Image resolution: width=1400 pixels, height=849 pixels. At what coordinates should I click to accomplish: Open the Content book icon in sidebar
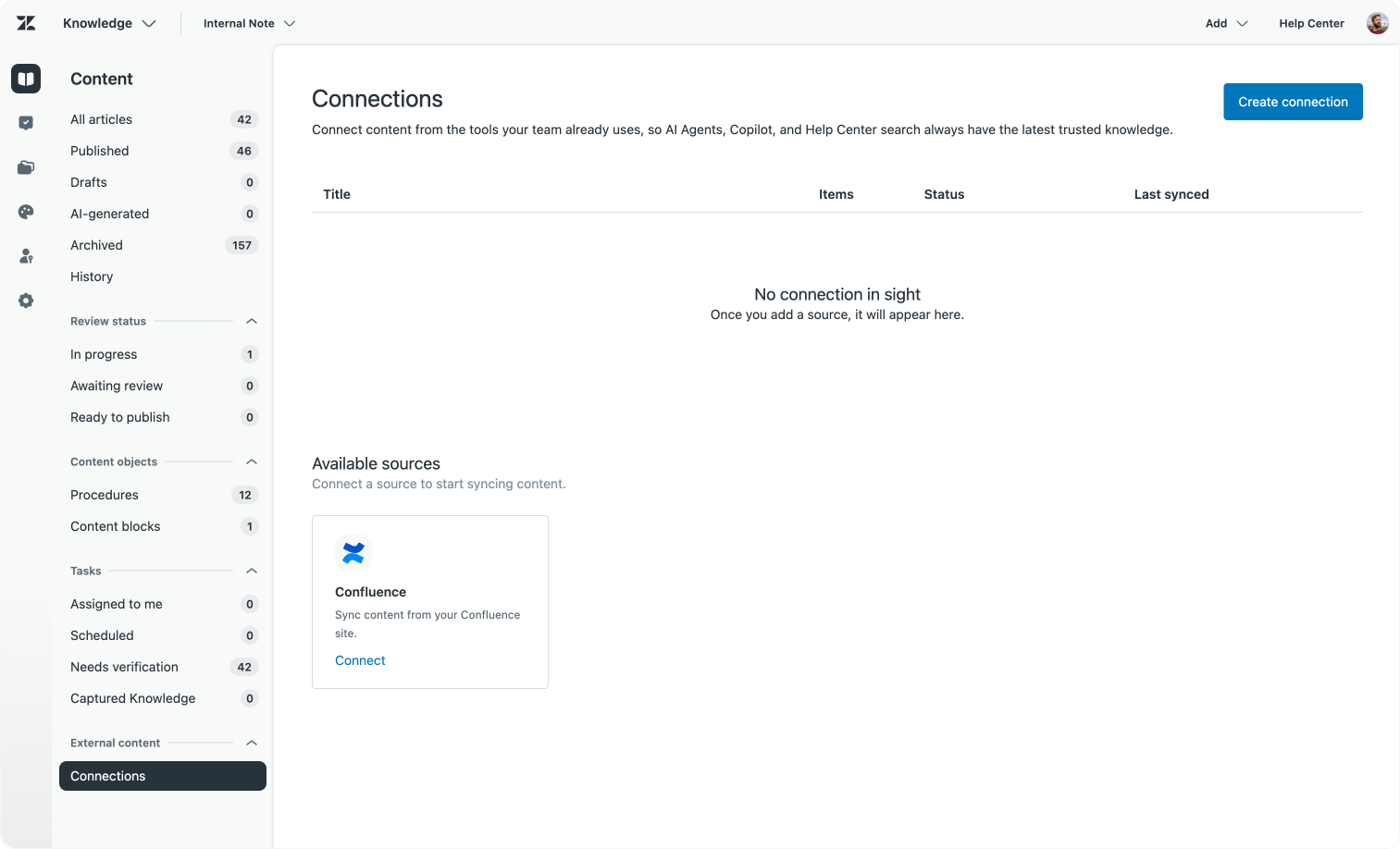pos(26,79)
